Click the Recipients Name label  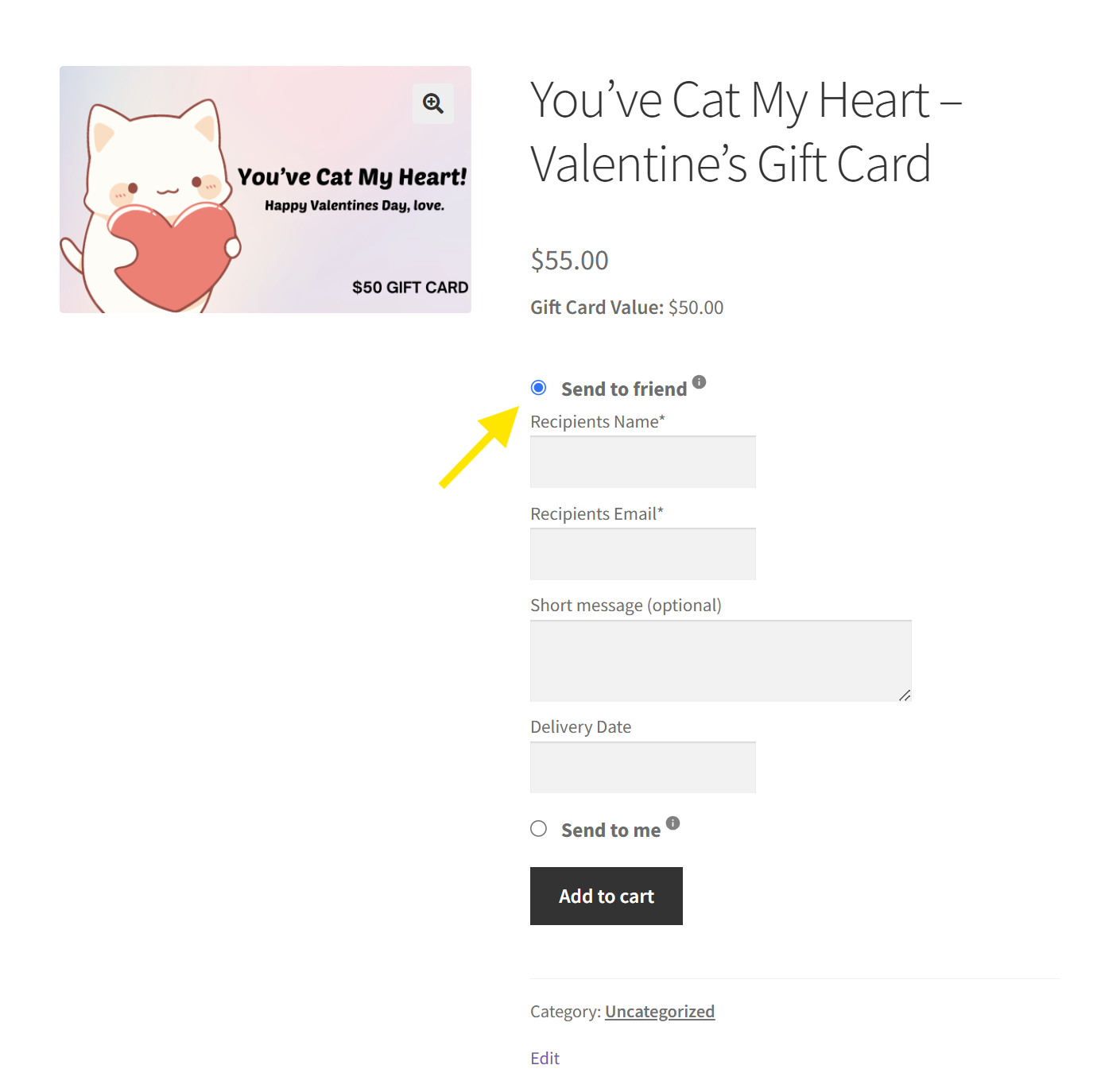[598, 421]
